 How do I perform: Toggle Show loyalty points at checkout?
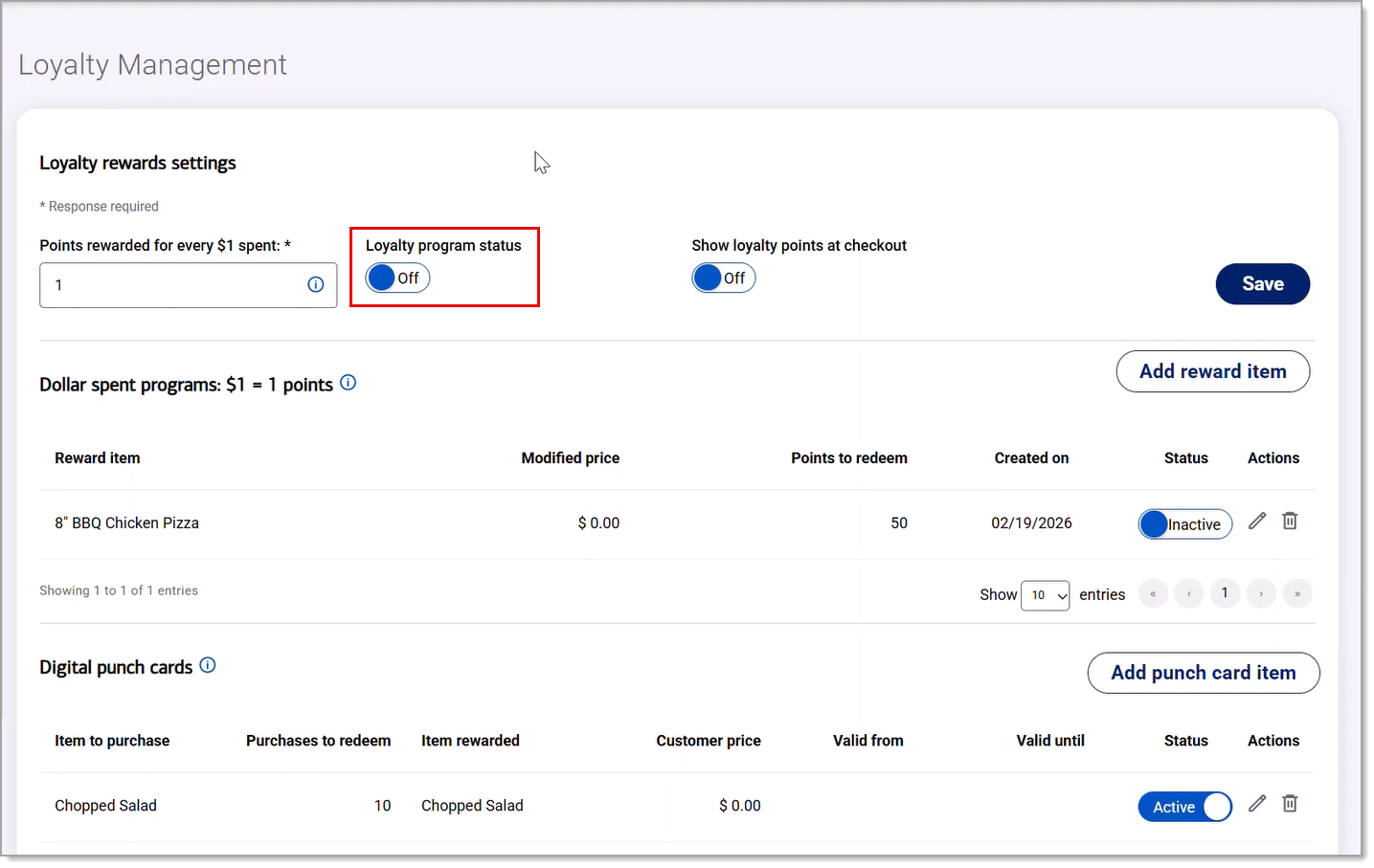724,278
